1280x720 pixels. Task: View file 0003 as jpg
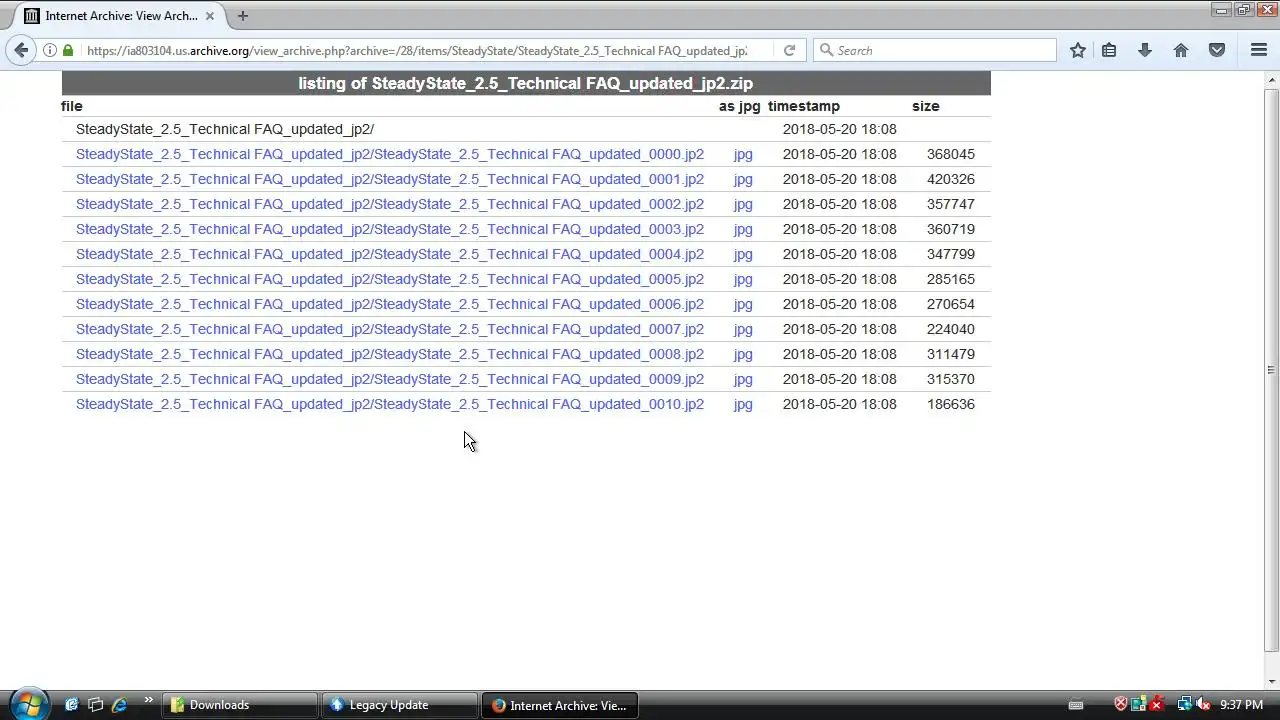click(743, 230)
